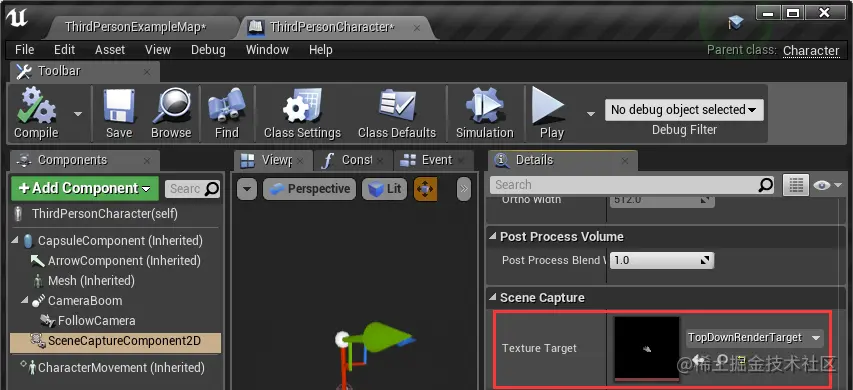Click the Add Component button
The image size is (853, 390).
click(85, 188)
